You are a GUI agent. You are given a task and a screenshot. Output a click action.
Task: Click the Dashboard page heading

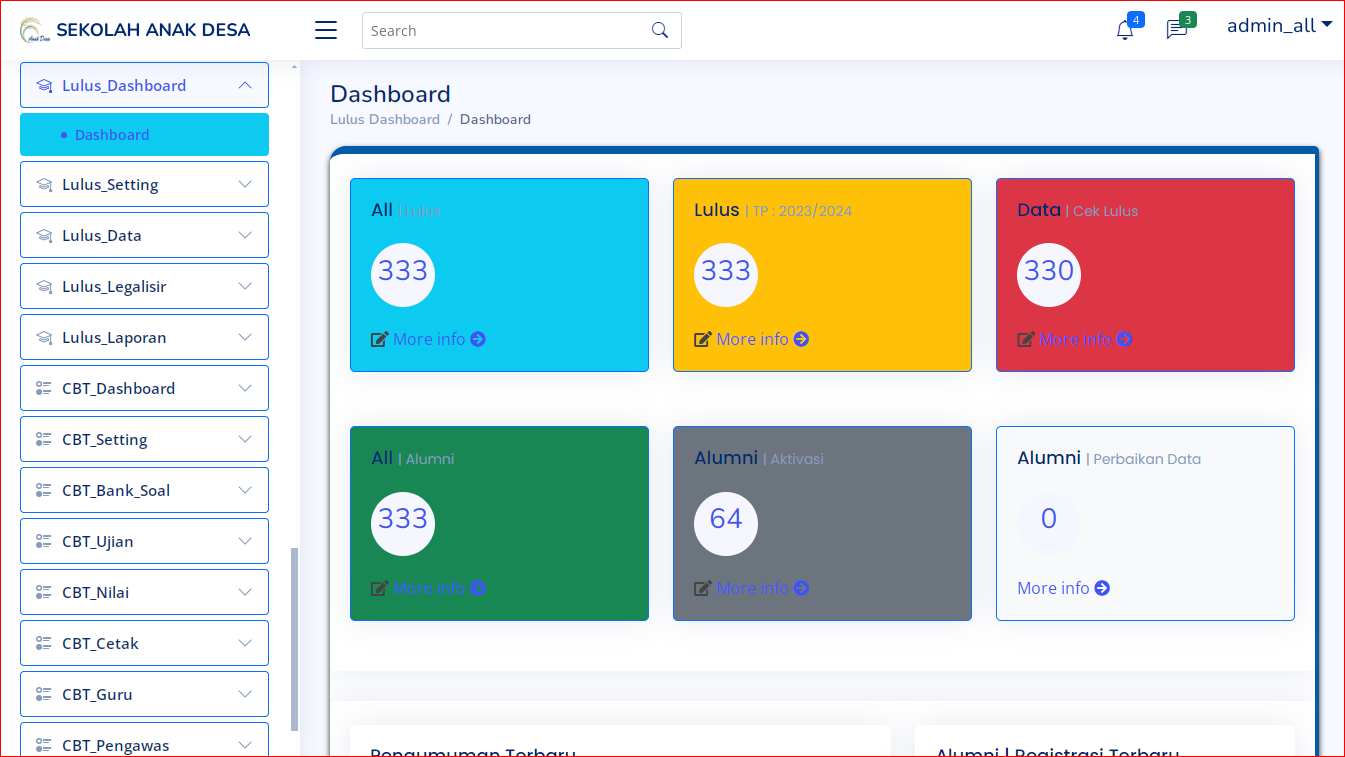click(x=390, y=94)
